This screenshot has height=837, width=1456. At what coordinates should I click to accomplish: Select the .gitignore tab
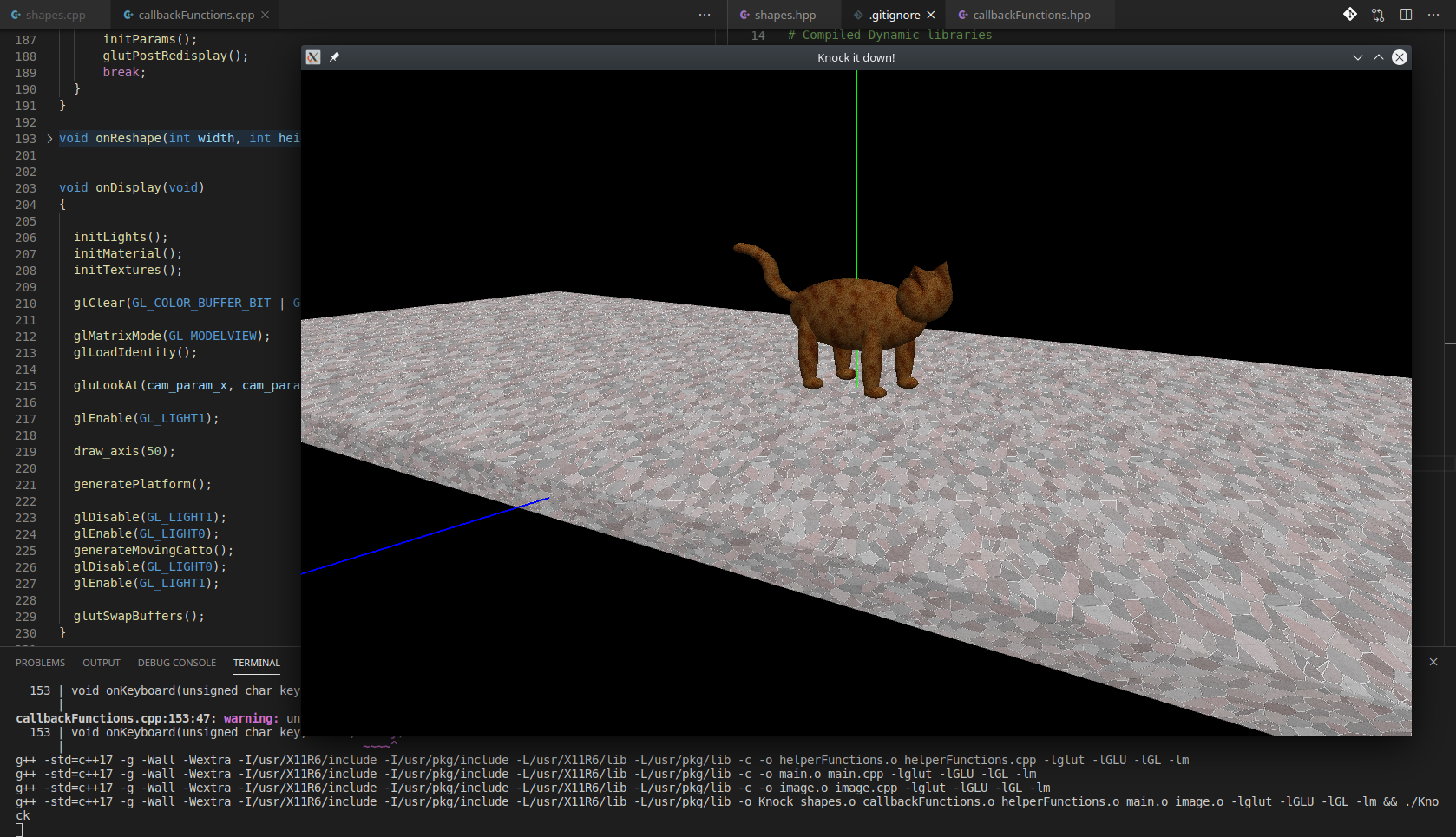pos(894,15)
